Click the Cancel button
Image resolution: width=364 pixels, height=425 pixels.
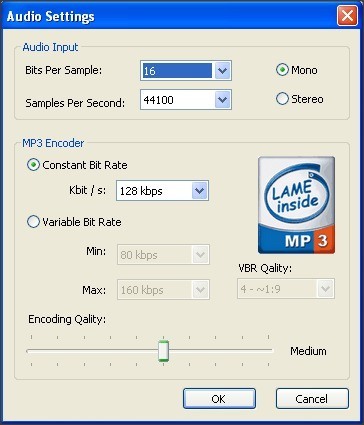click(x=312, y=399)
